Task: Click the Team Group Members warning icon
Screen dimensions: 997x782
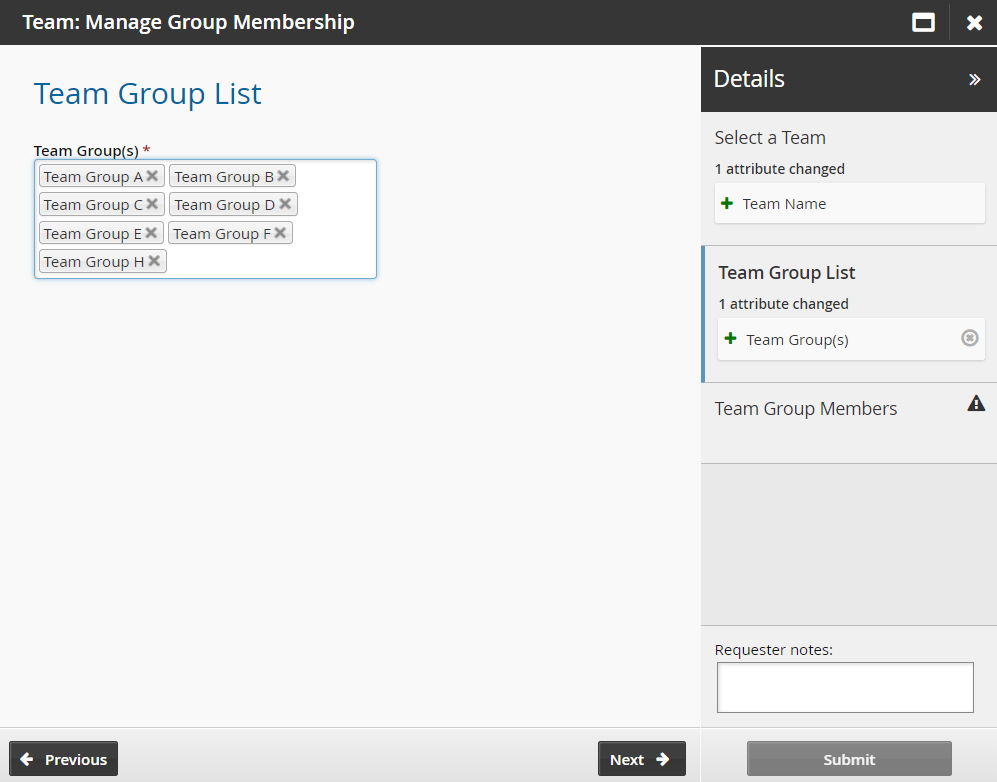Action: [976, 403]
